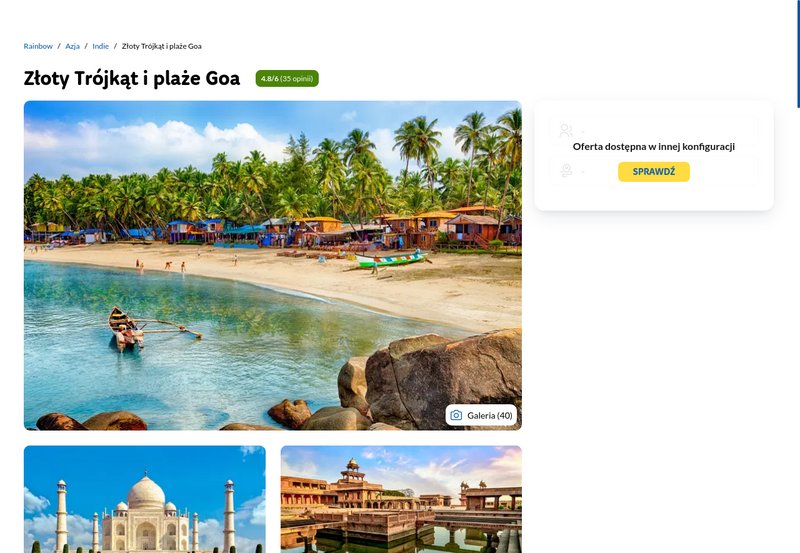Click the faded travelers people icon

pos(566,131)
